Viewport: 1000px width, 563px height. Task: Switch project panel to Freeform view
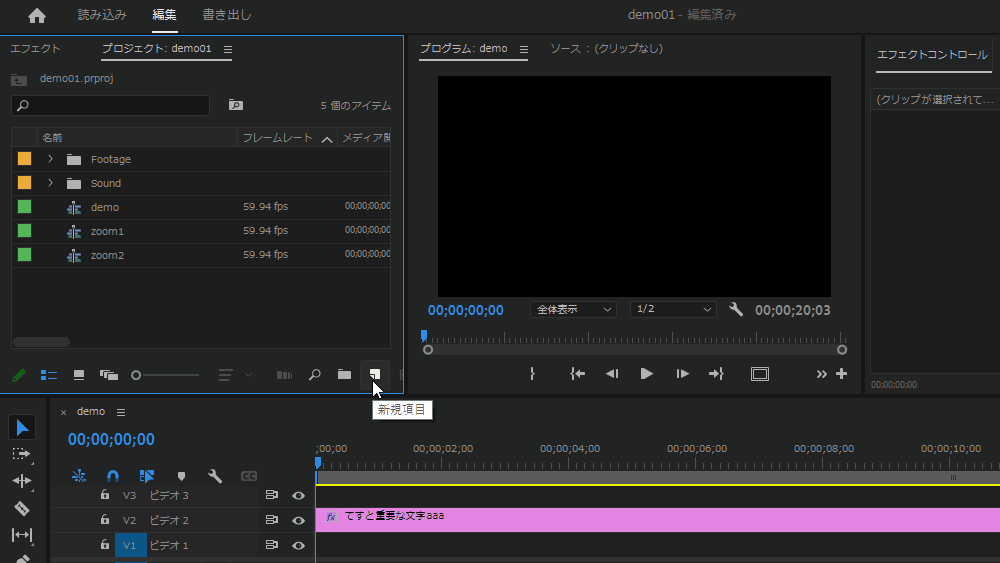pyautogui.click(x=109, y=375)
